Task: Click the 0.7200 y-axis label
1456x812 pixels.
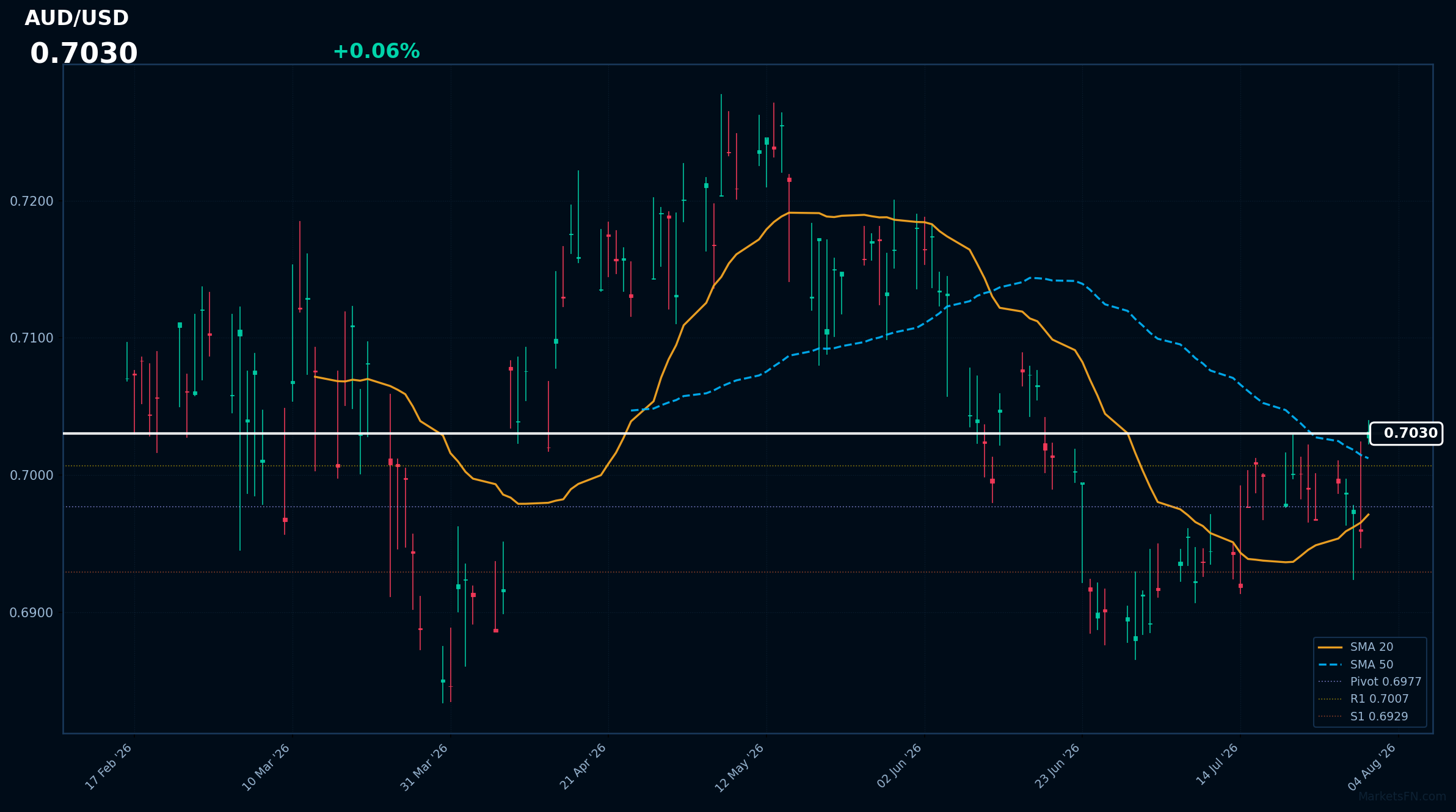Action: pos(32,201)
